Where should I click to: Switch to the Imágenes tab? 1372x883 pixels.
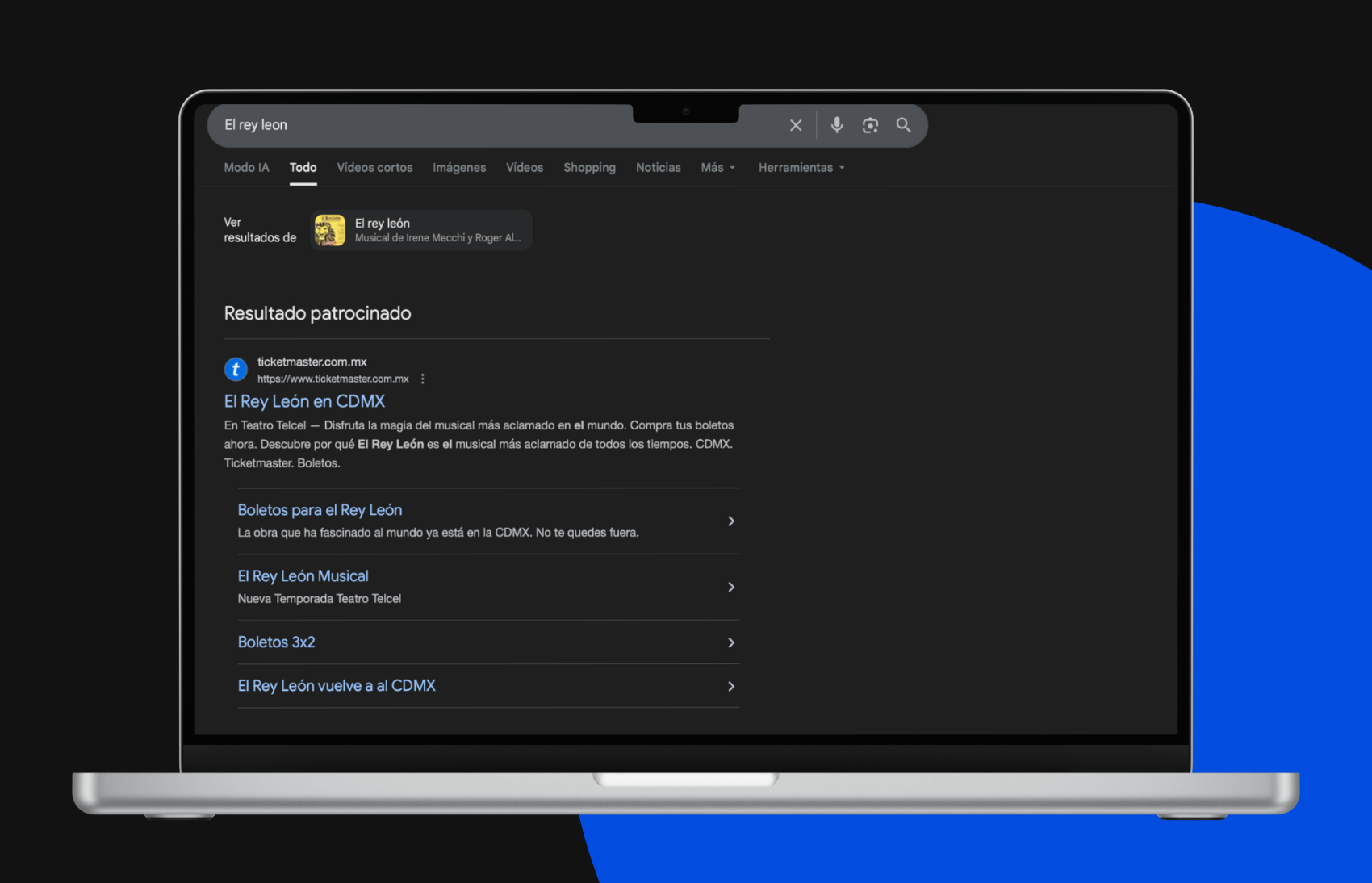tap(459, 168)
